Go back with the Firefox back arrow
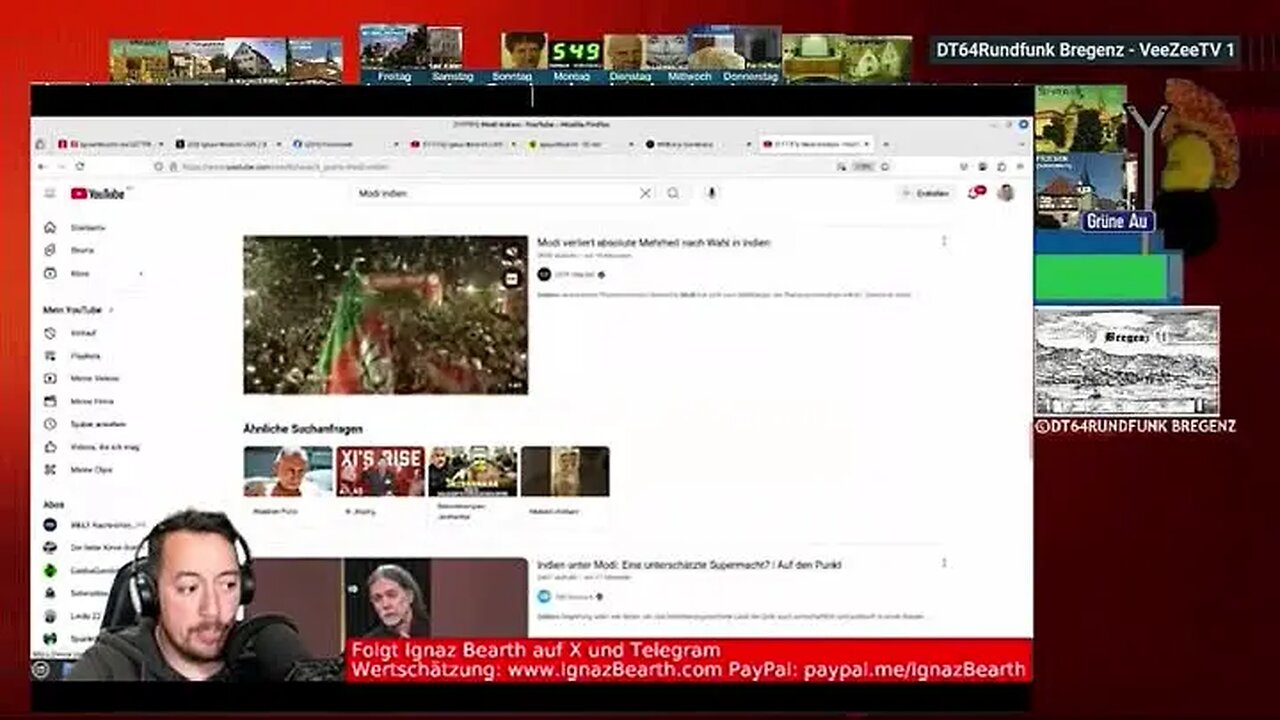Image resolution: width=1280 pixels, height=720 pixels. (x=42, y=167)
